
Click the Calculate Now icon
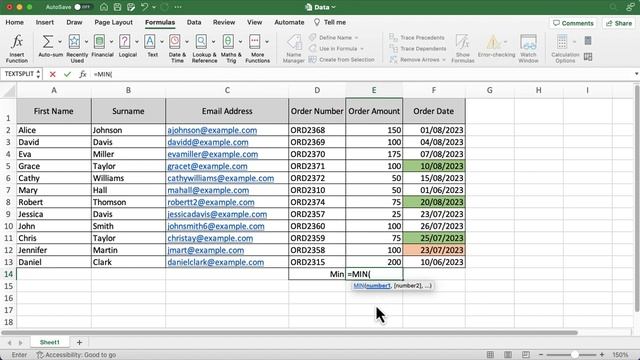tap(588, 41)
